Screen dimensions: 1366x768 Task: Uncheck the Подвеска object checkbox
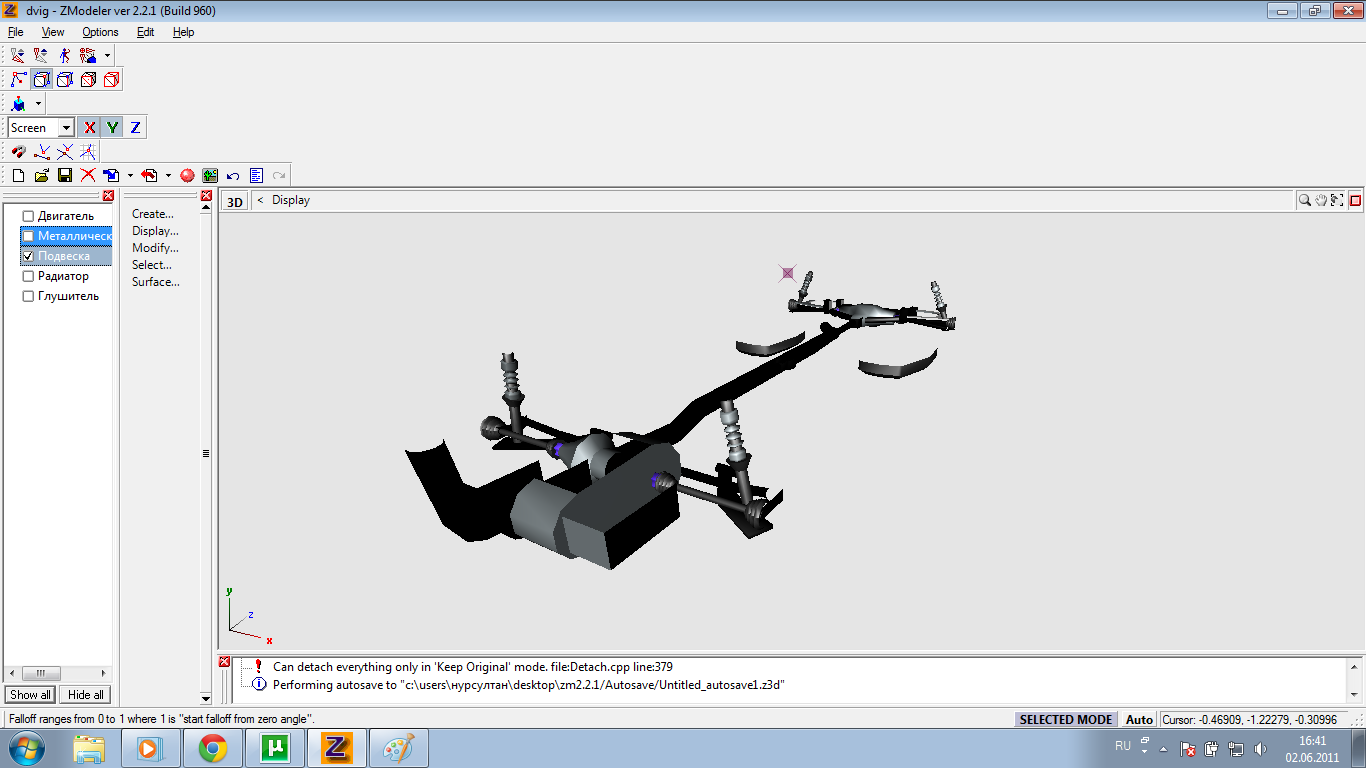pyautogui.click(x=28, y=256)
